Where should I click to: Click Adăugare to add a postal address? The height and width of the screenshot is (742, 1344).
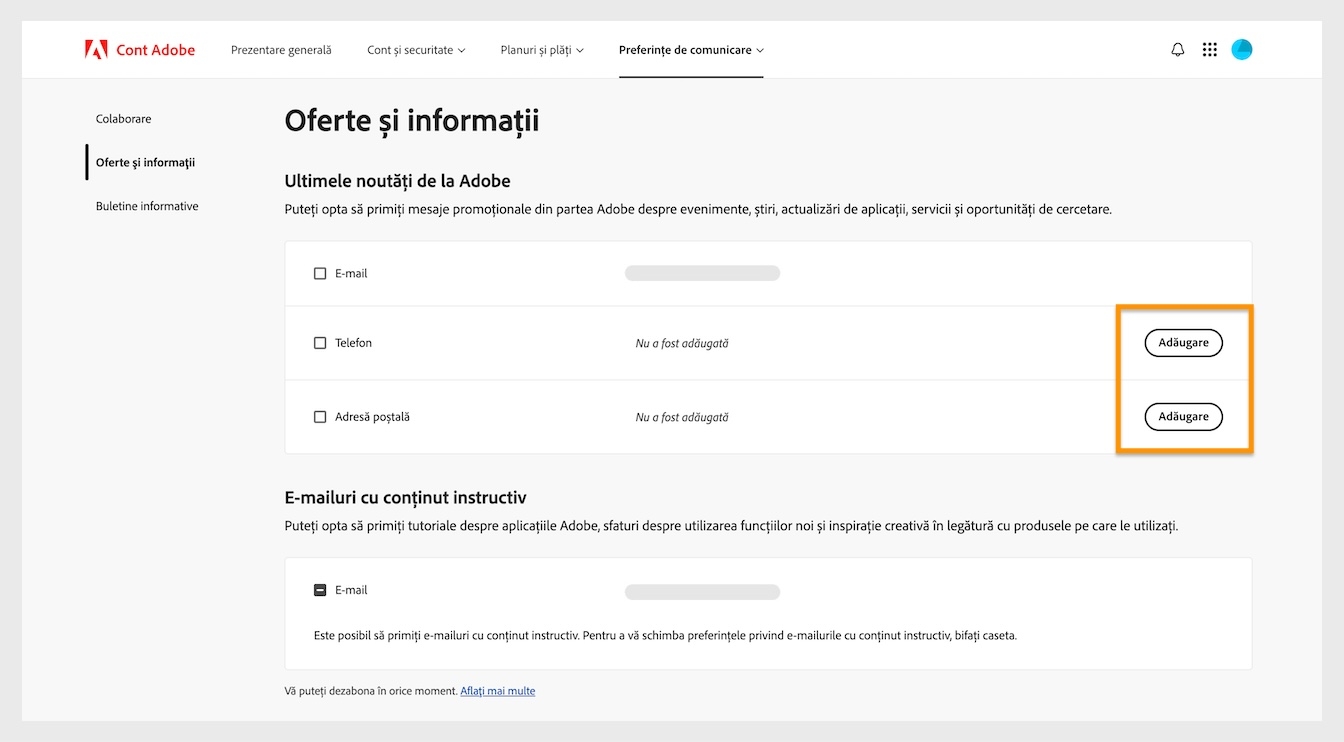(x=1183, y=416)
